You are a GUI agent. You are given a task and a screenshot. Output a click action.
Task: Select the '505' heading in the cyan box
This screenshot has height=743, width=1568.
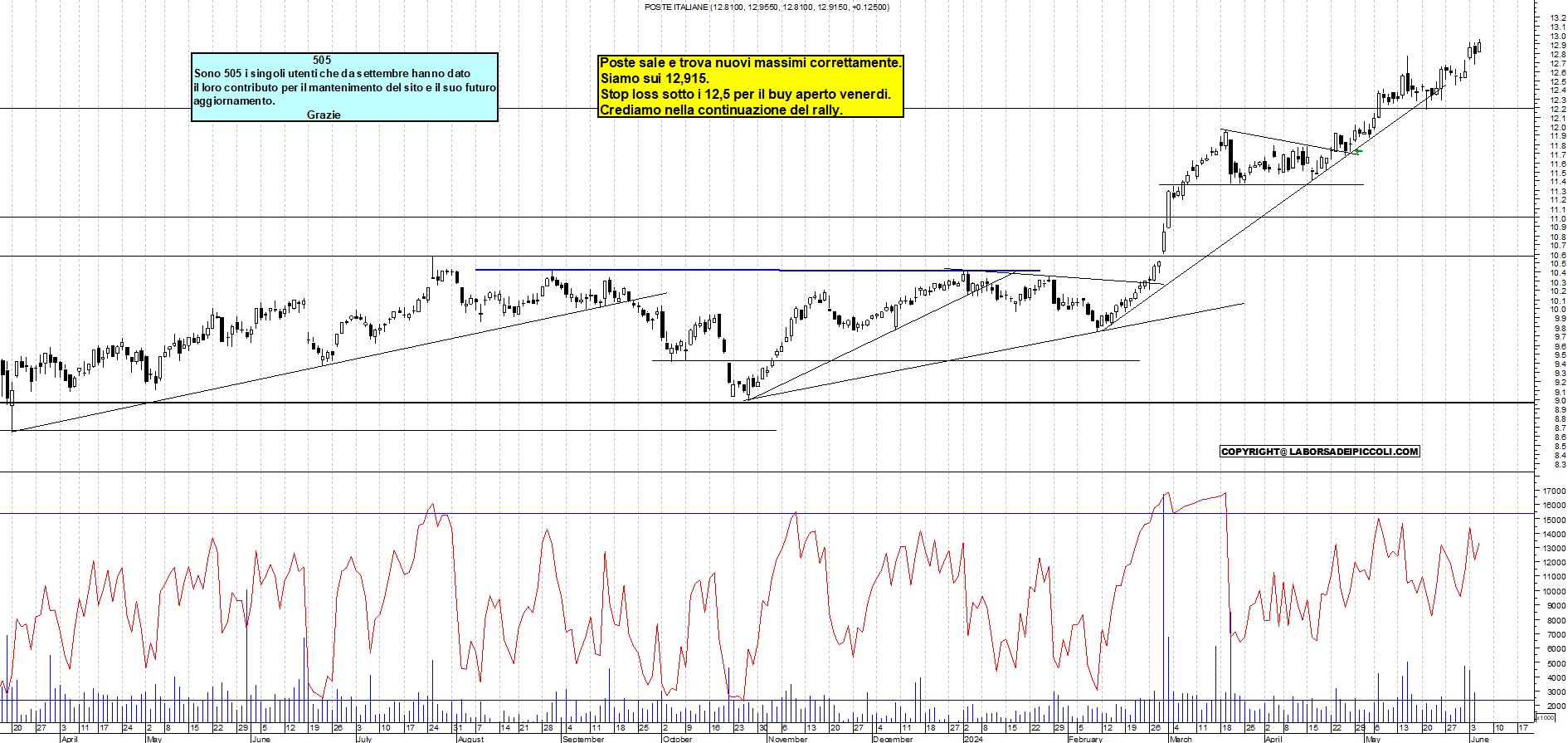(322, 60)
